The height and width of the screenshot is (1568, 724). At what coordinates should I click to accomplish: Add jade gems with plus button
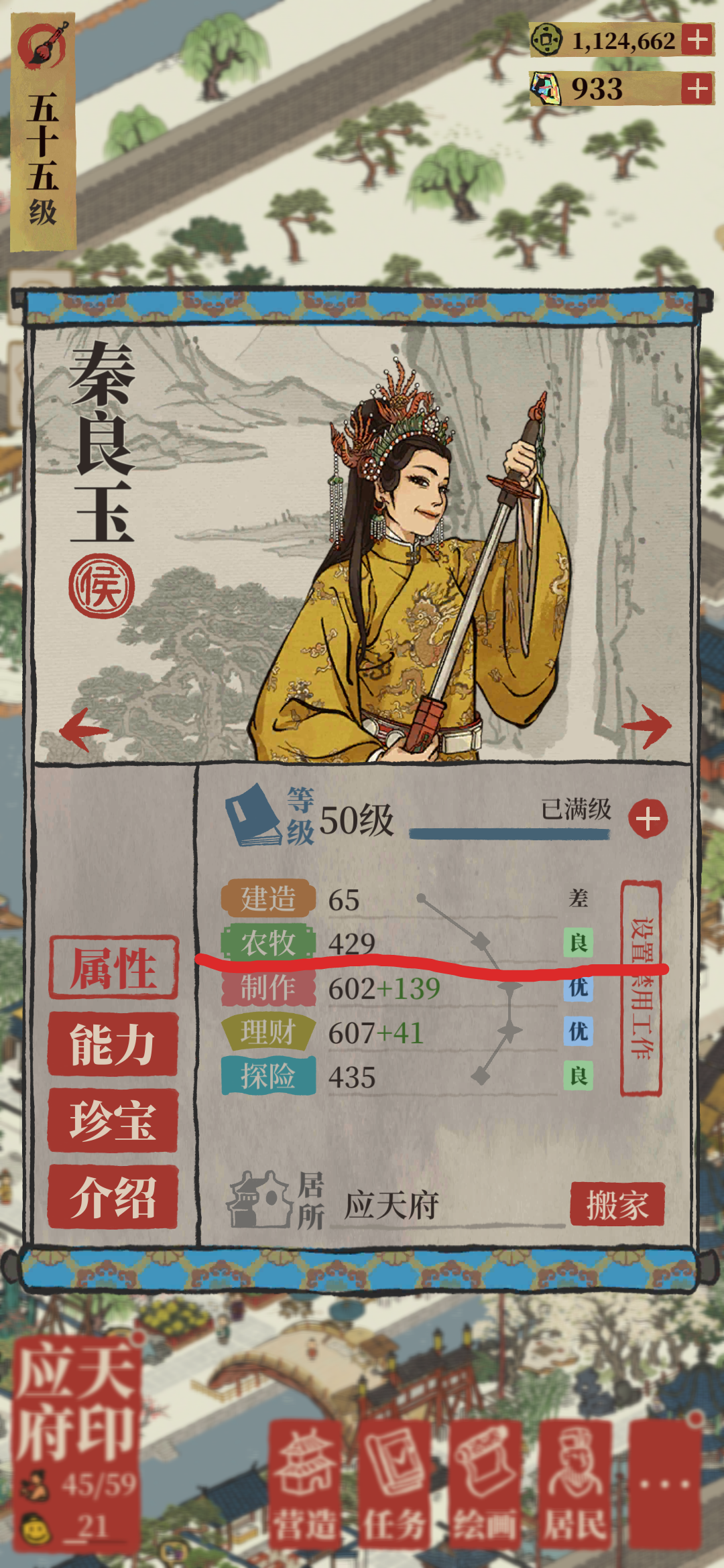click(x=697, y=88)
